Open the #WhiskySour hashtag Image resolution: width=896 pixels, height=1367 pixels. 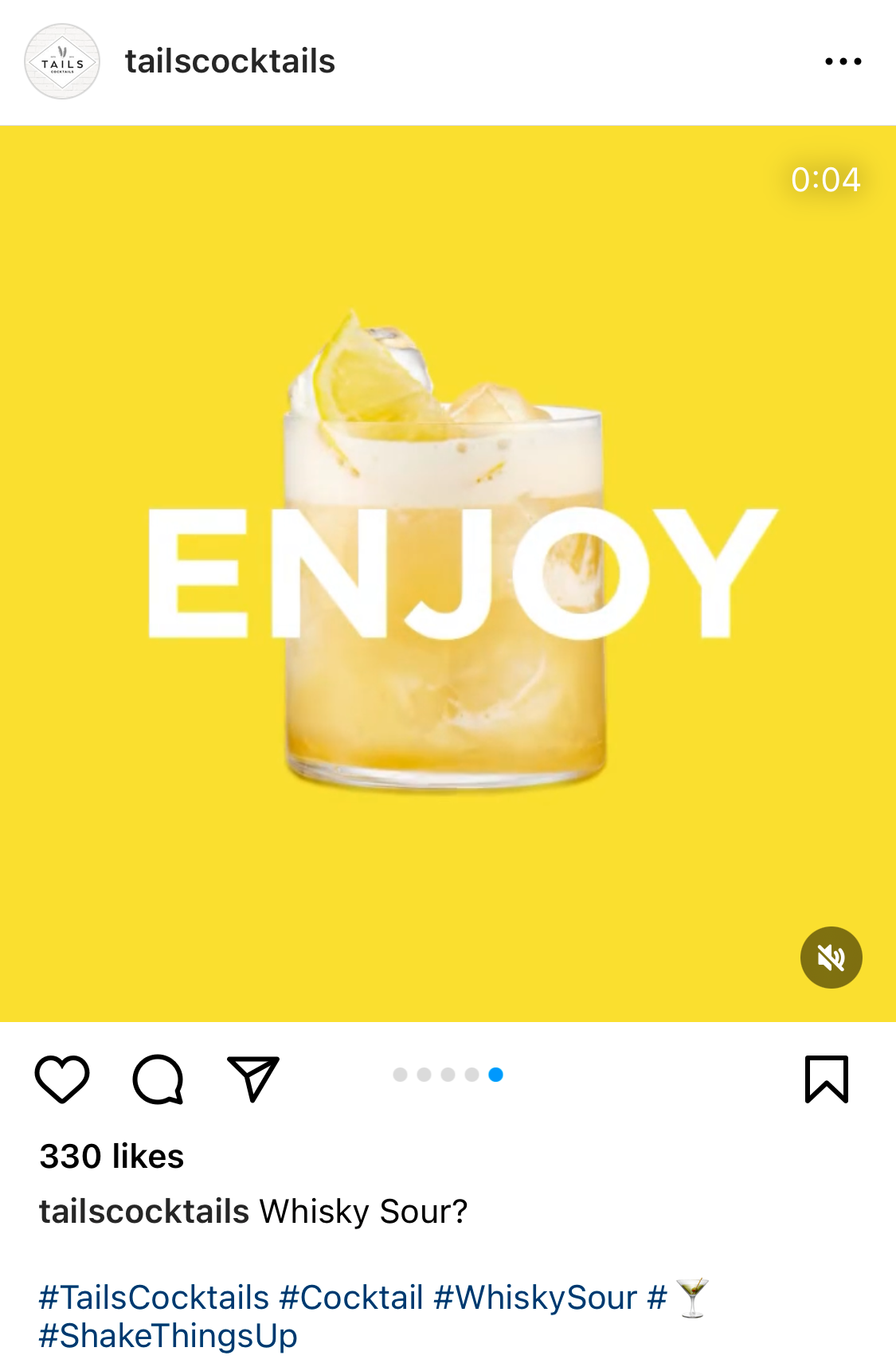click(535, 1298)
